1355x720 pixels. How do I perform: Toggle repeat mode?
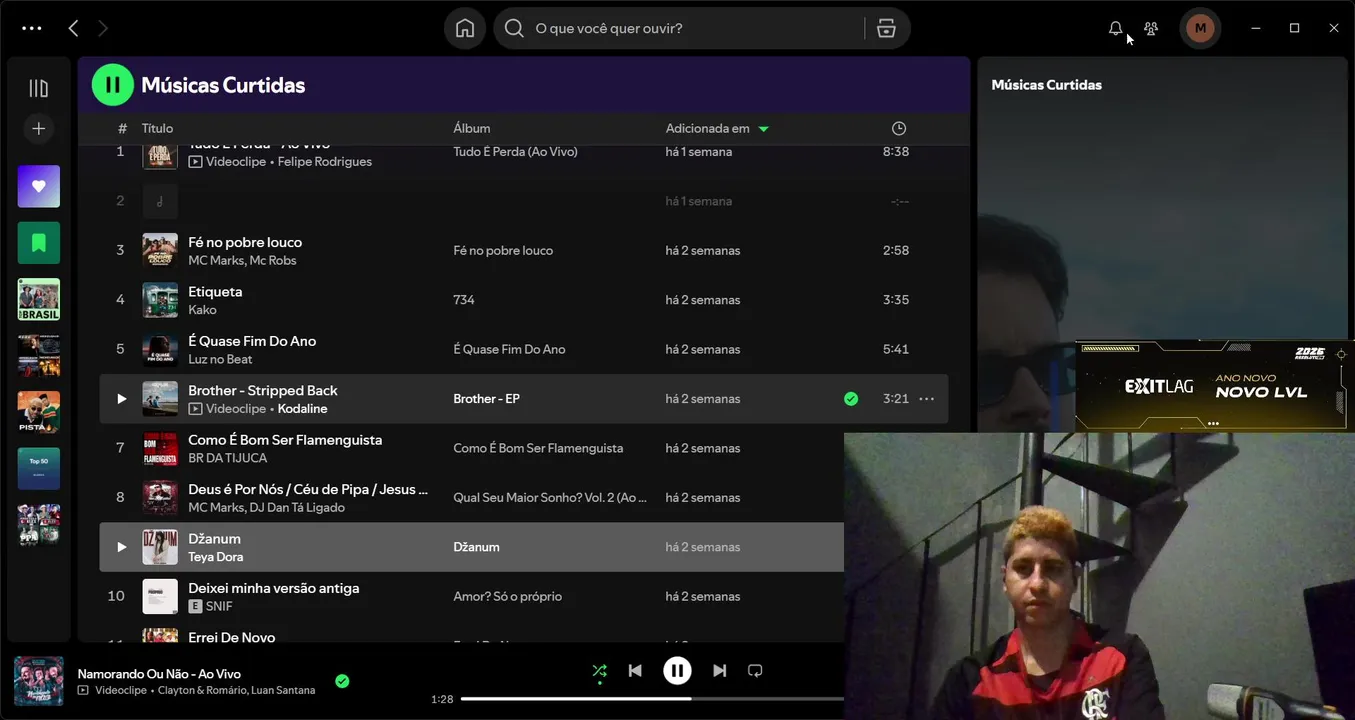click(x=756, y=671)
